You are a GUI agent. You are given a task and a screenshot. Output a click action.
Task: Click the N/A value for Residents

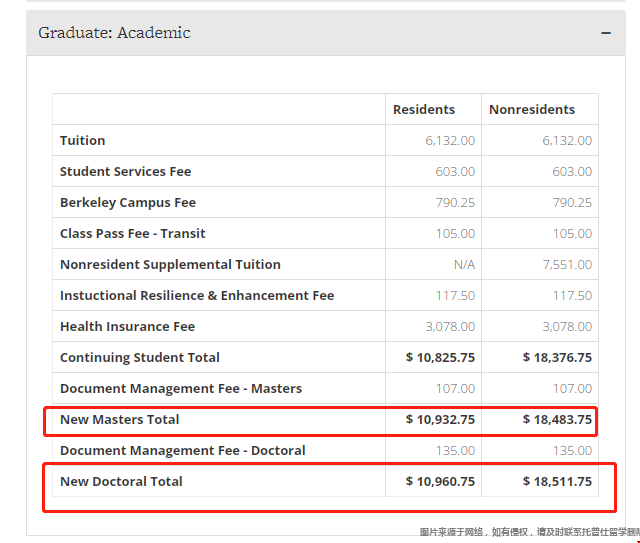pyautogui.click(x=464, y=265)
